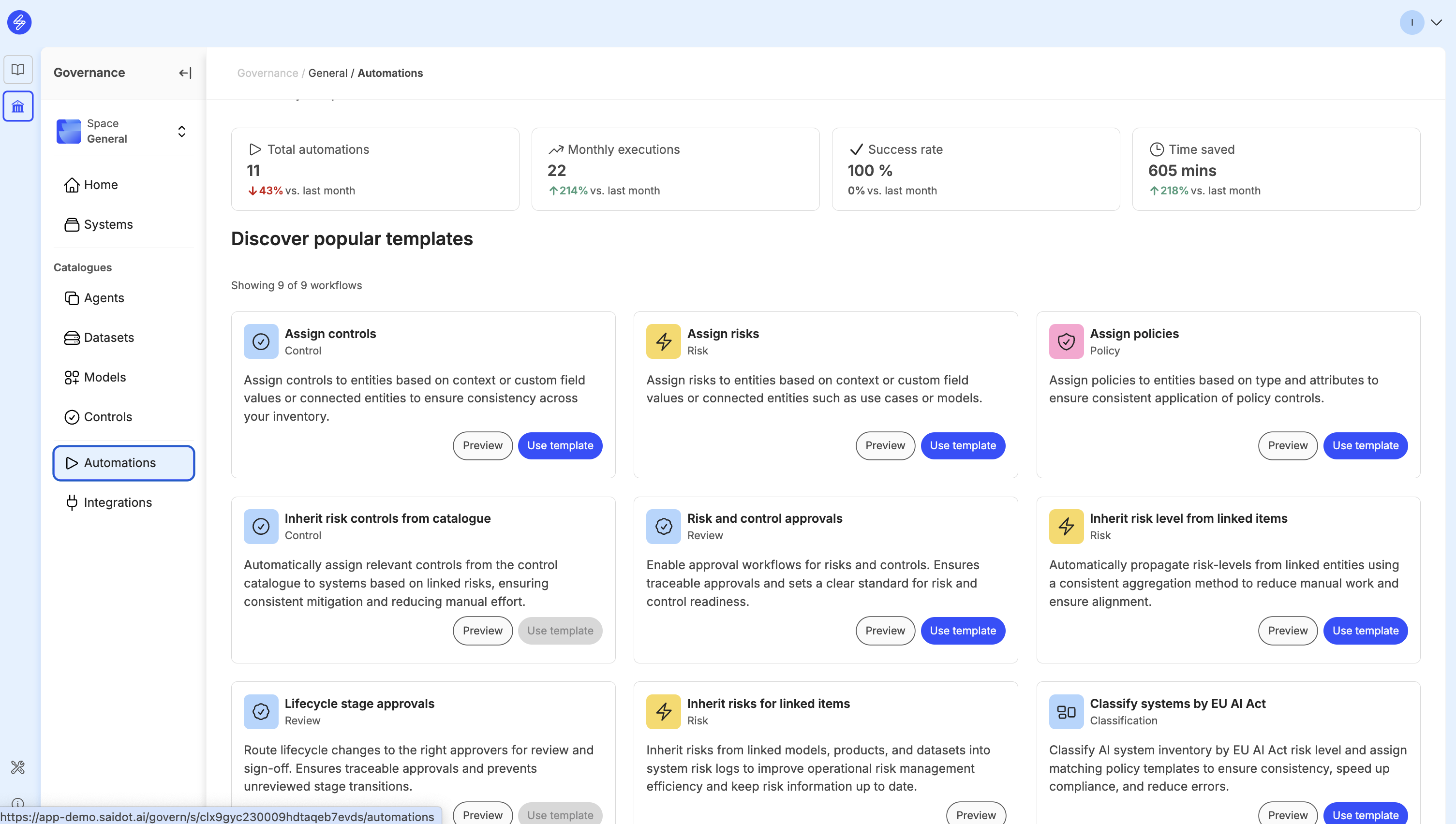
Task: Preview Inherit risk level from linked items
Action: [x=1288, y=631]
